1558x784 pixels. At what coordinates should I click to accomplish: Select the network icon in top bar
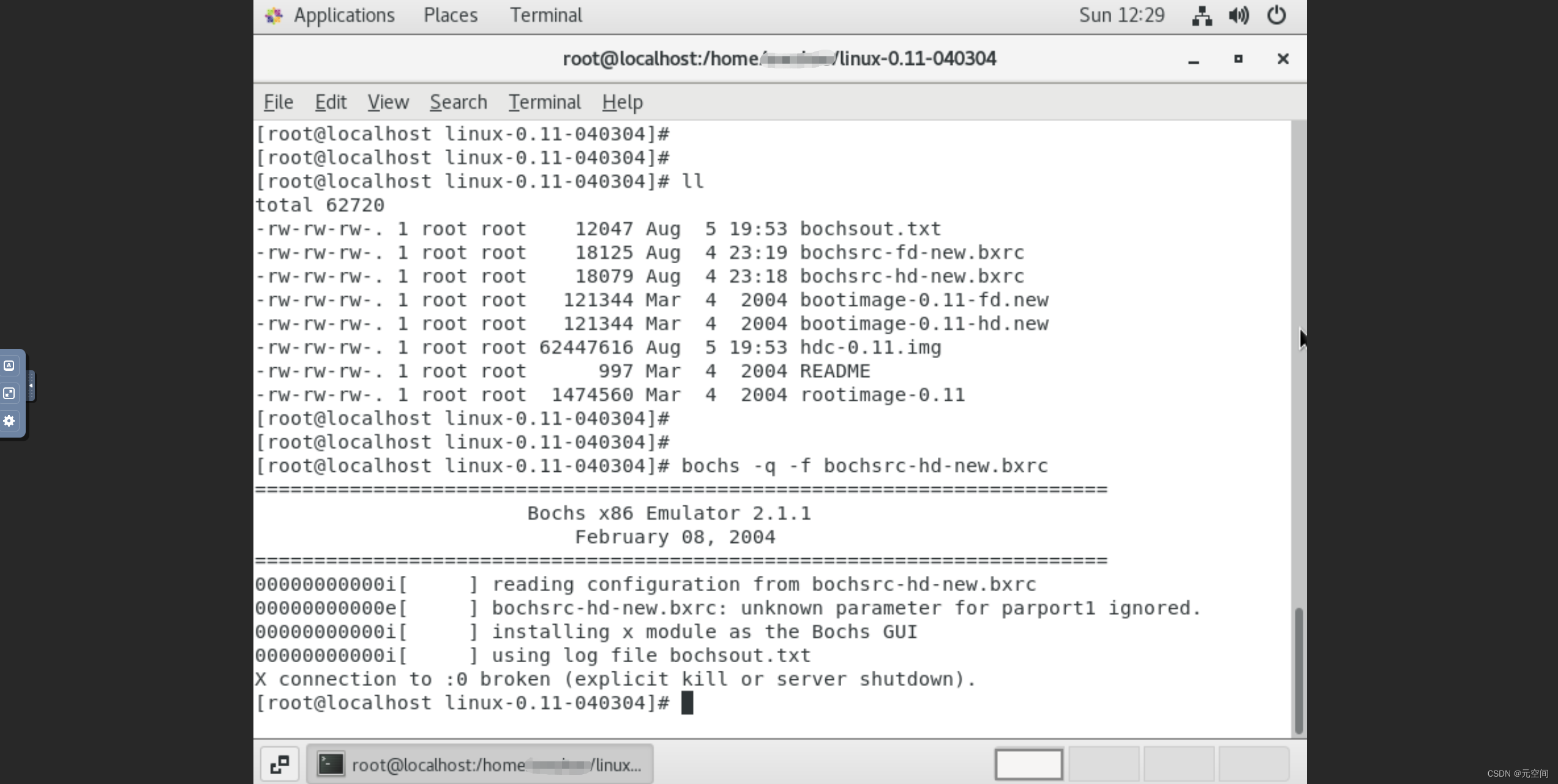click(x=1201, y=15)
